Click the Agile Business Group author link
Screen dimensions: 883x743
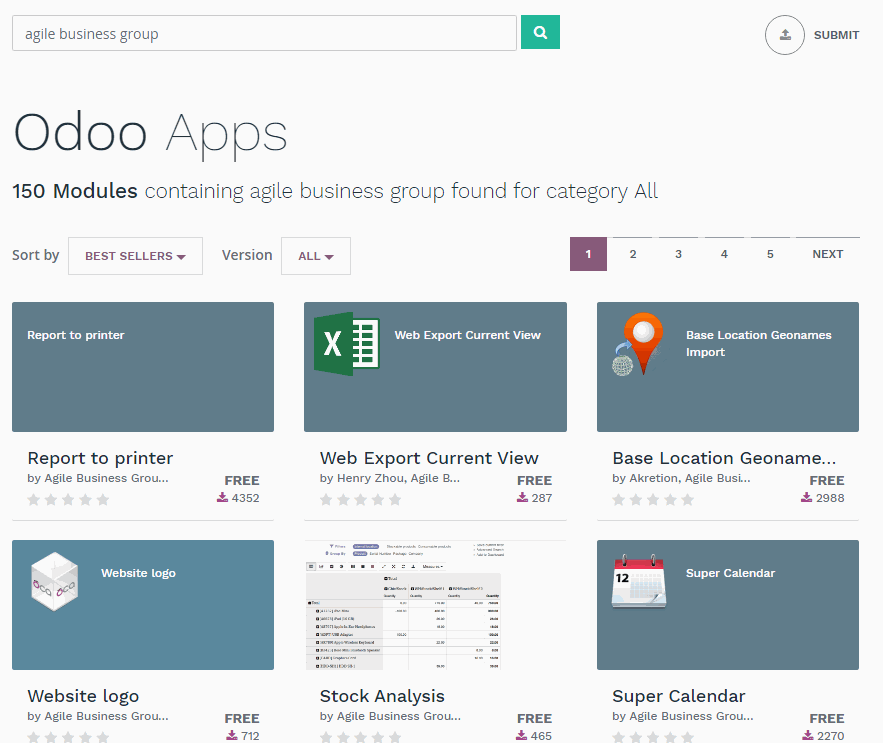click(x=105, y=478)
